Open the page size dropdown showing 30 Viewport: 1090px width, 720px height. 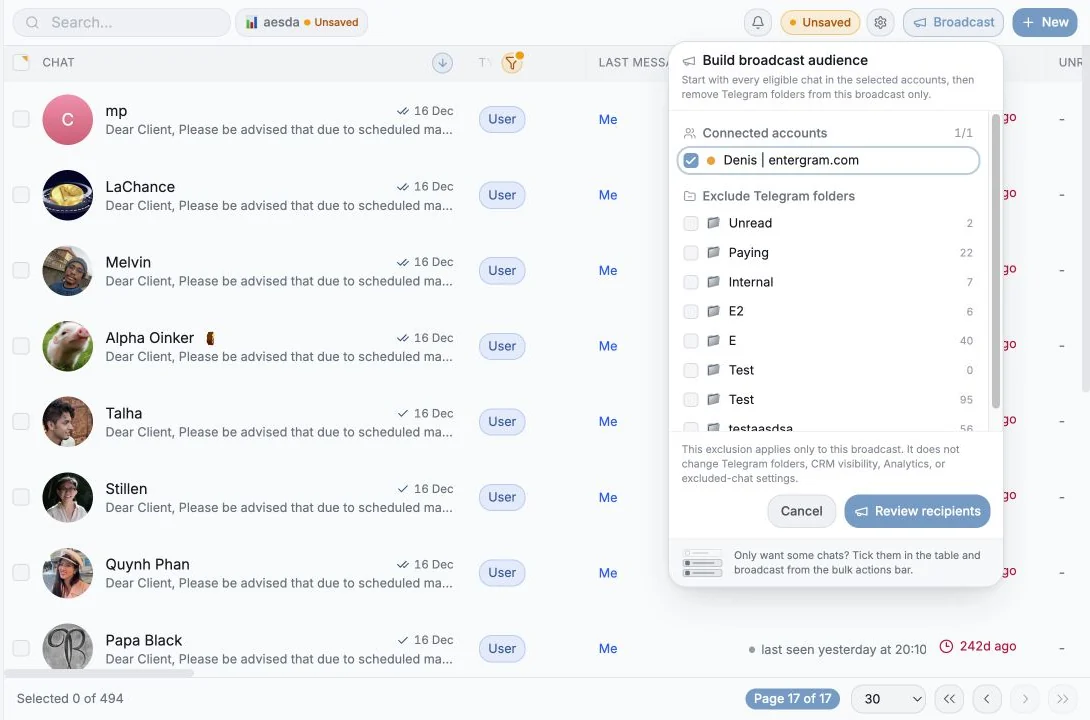click(x=888, y=699)
